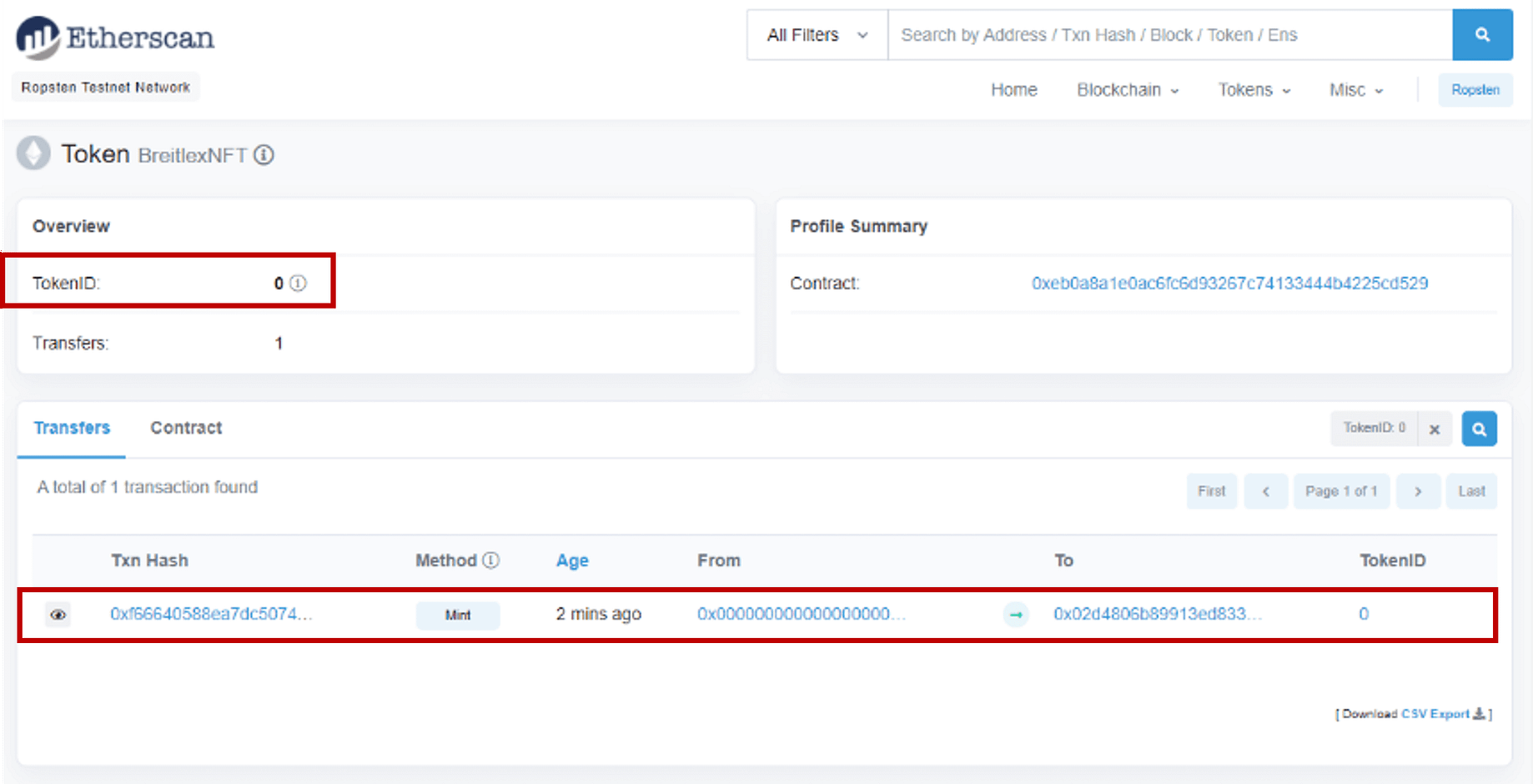The image size is (1533, 784).
Task: Go to the Home page
Action: [x=1014, y=90]
